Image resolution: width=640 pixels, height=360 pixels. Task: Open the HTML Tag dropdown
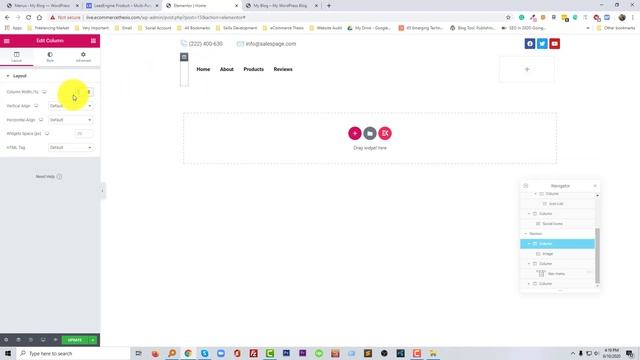pyautogui.click(x=71, y=147)
